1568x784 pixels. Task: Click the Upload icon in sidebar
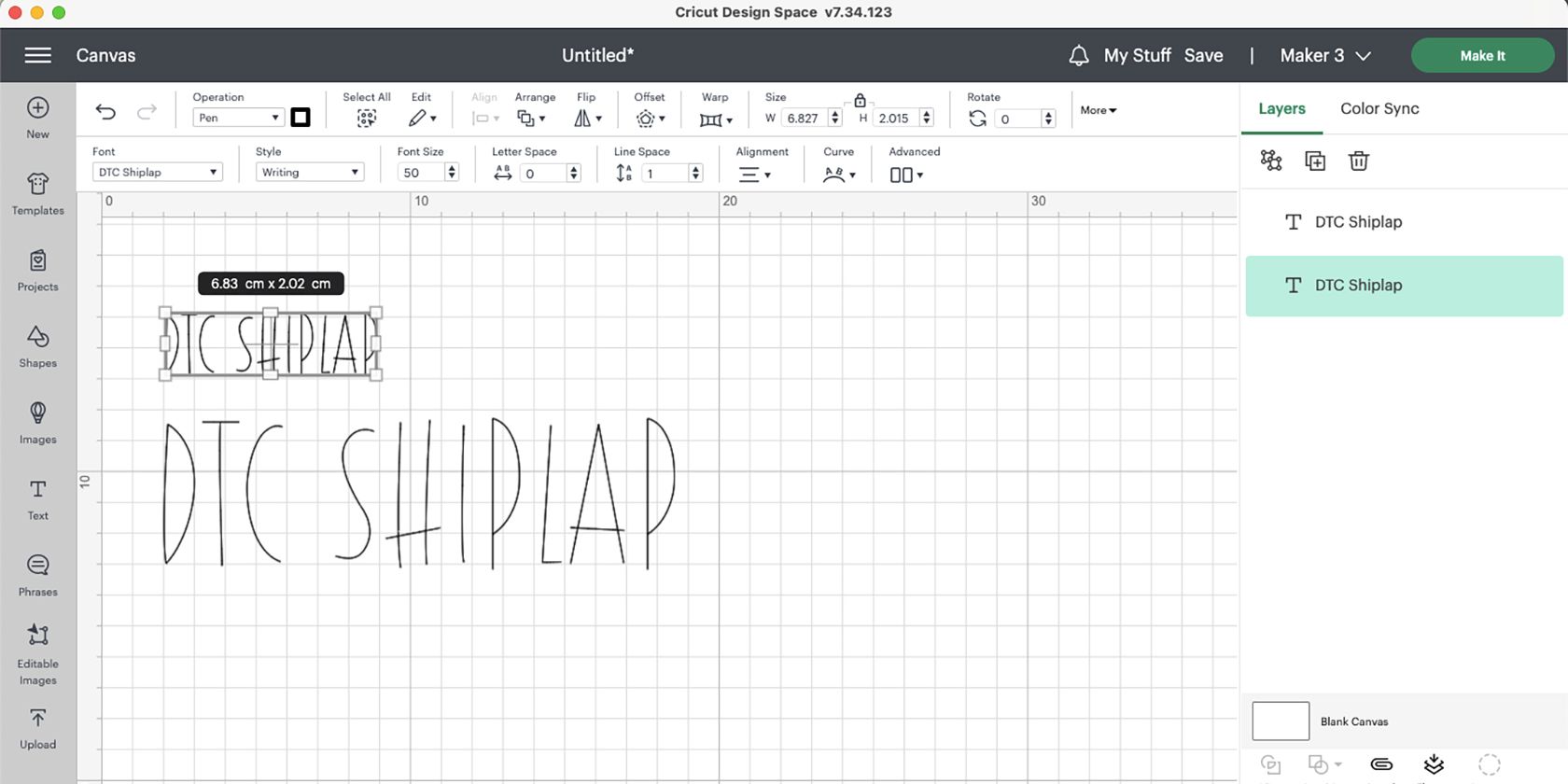click(38, 728)
